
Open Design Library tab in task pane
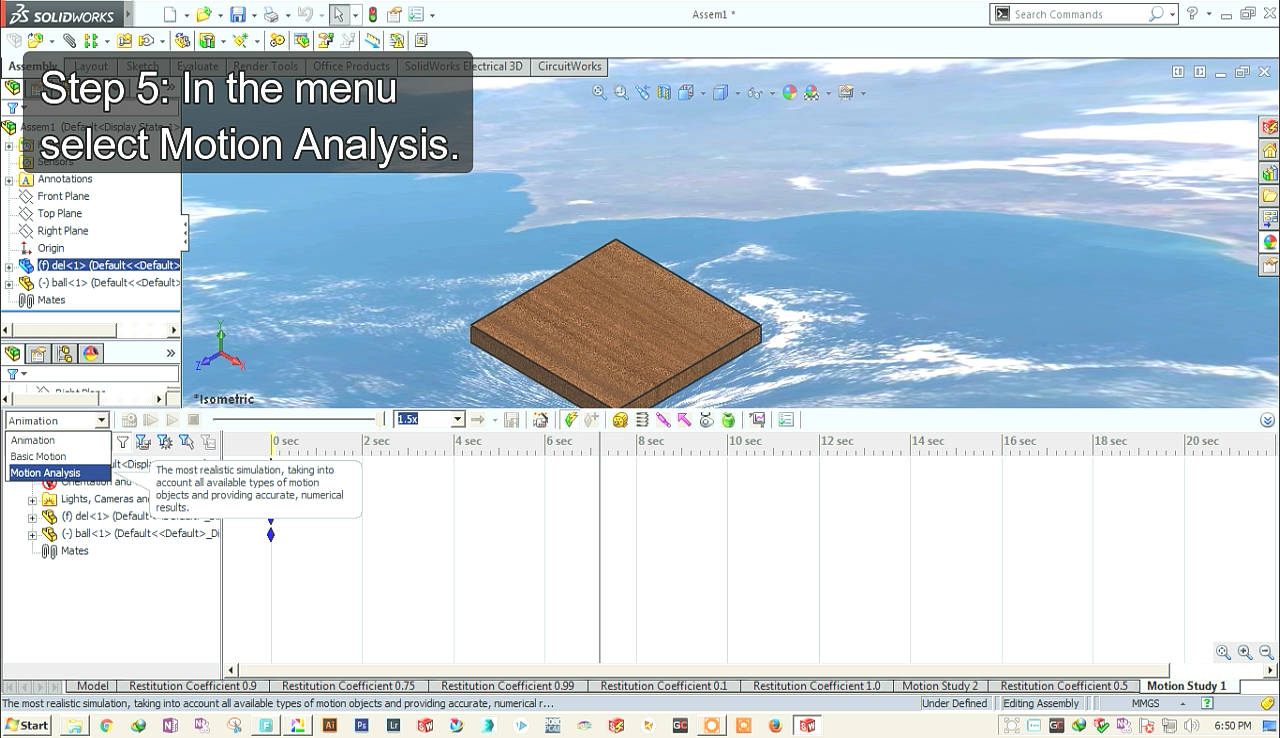(x=1270, y=173)
